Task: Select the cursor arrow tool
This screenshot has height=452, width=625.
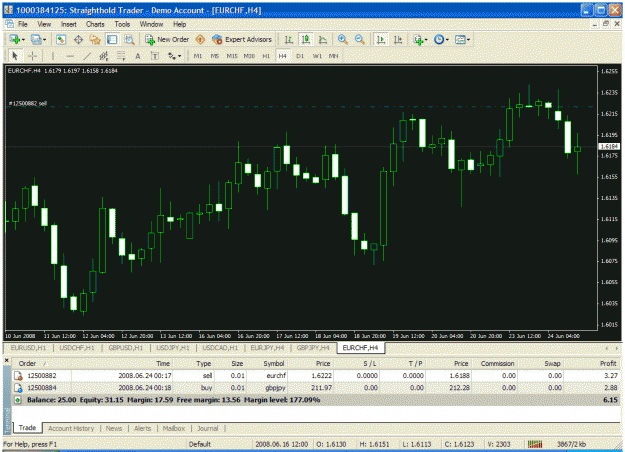Action: pos(15,56)
